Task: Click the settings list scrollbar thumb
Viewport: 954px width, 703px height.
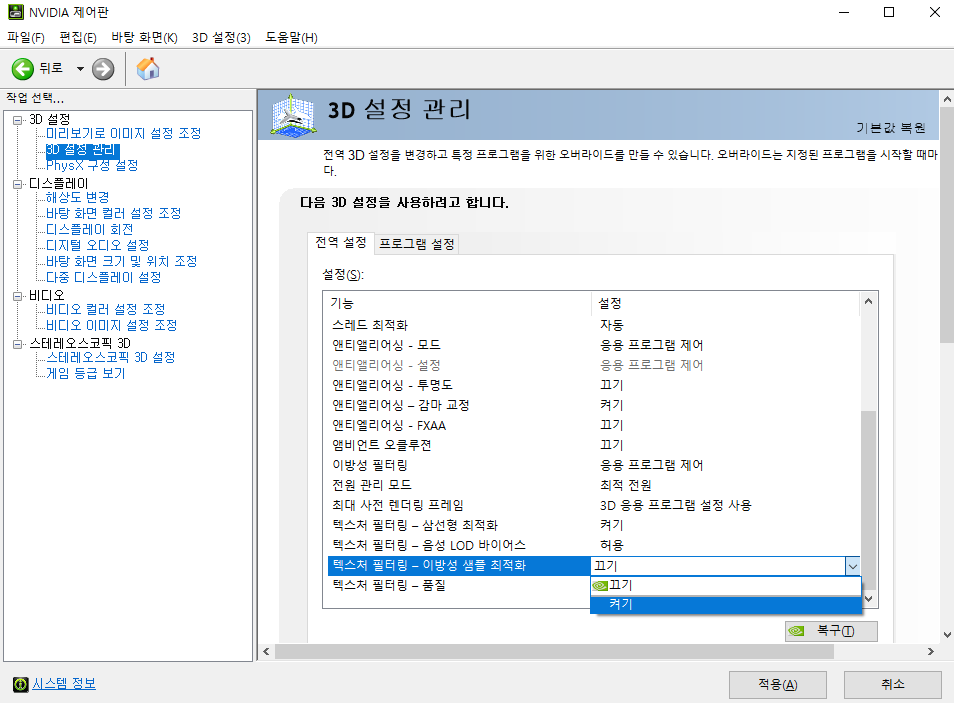Action: coord(869,499)
